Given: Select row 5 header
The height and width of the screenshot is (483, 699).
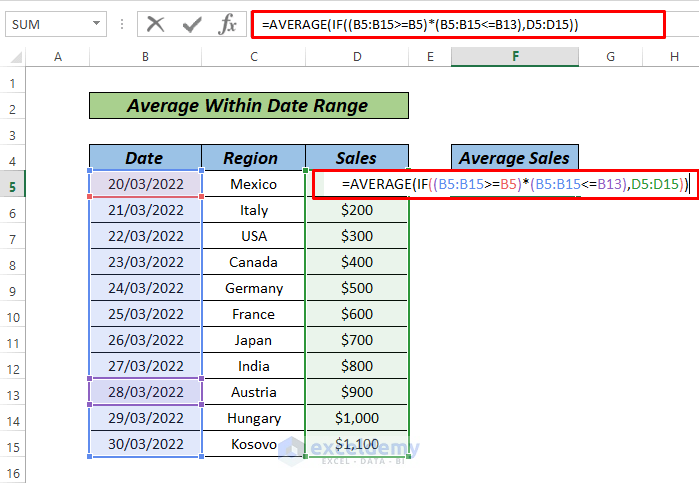Looking at the screenshot, I should tap(14, 185).
